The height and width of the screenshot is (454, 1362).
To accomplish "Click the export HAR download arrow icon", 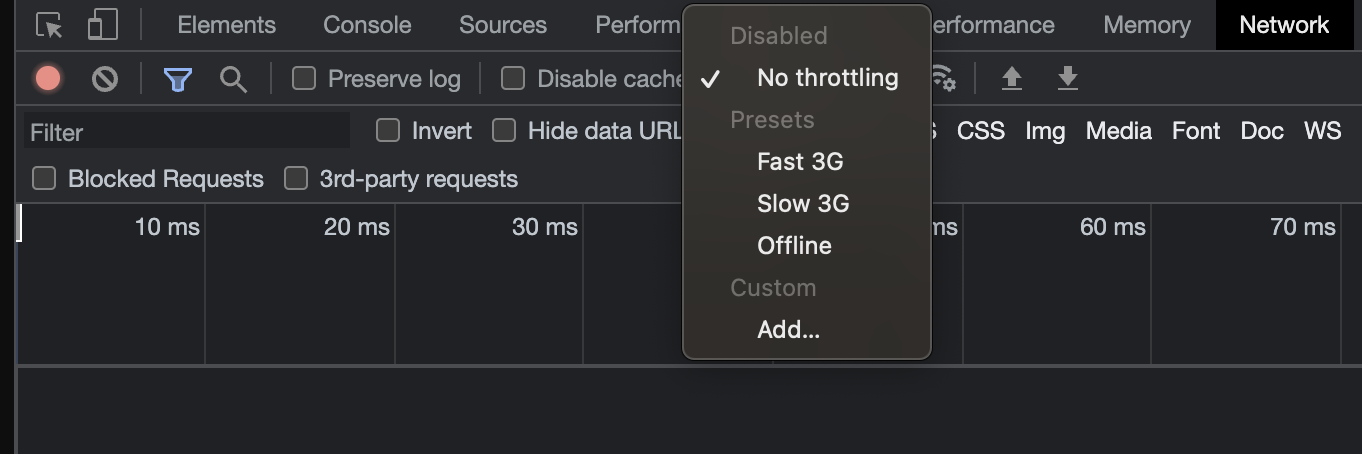I will 1068,78.
